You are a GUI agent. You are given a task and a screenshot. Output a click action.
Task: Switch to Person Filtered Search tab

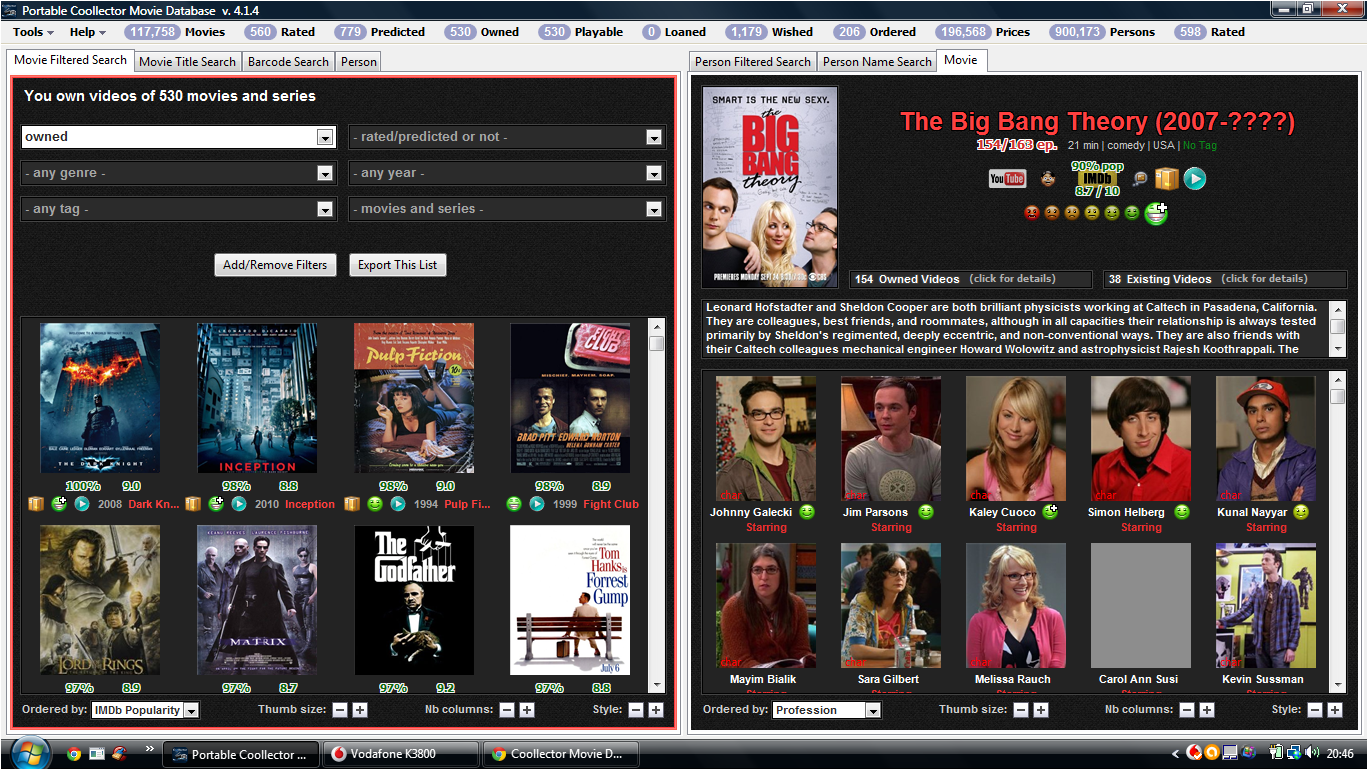(753, 61)
